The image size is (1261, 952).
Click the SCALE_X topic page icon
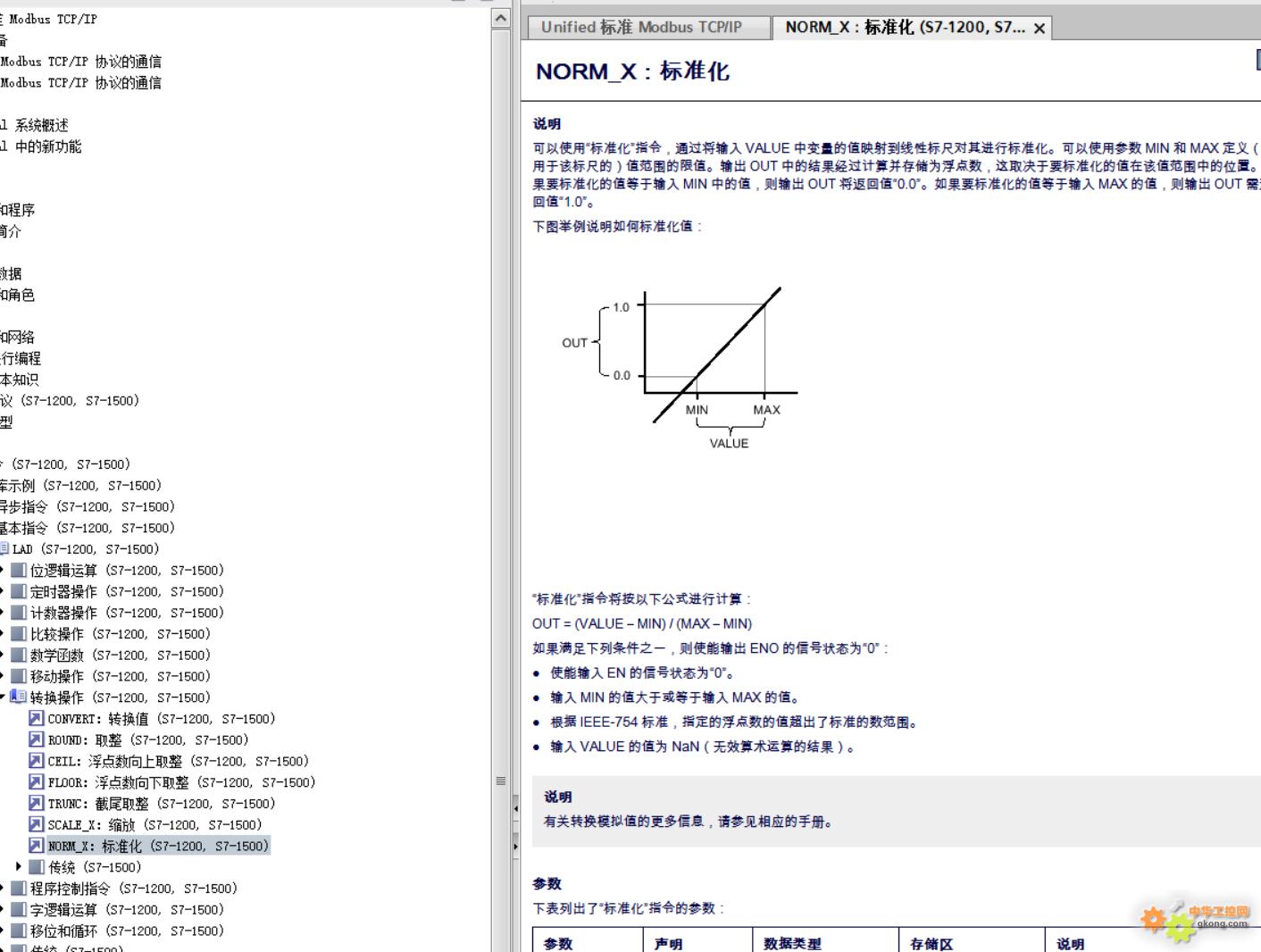point(36,824)
